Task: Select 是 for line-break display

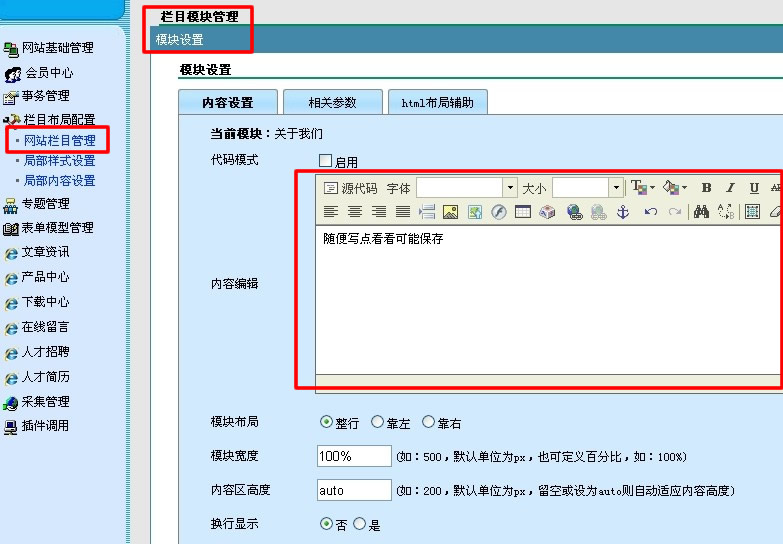Action: (360, 524)
